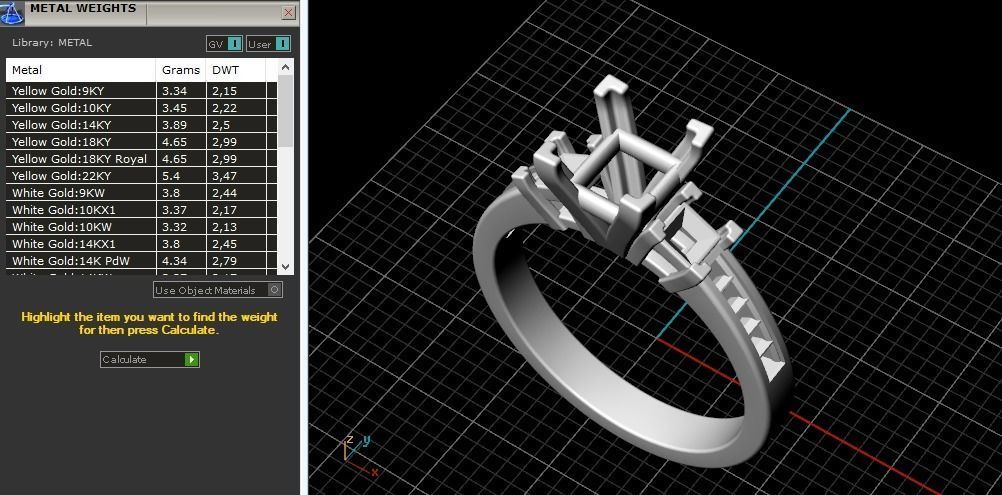Select the White Gold:10KX1 row
Image resolution: width=1002 pixels, height=495 pixels.
142,209
